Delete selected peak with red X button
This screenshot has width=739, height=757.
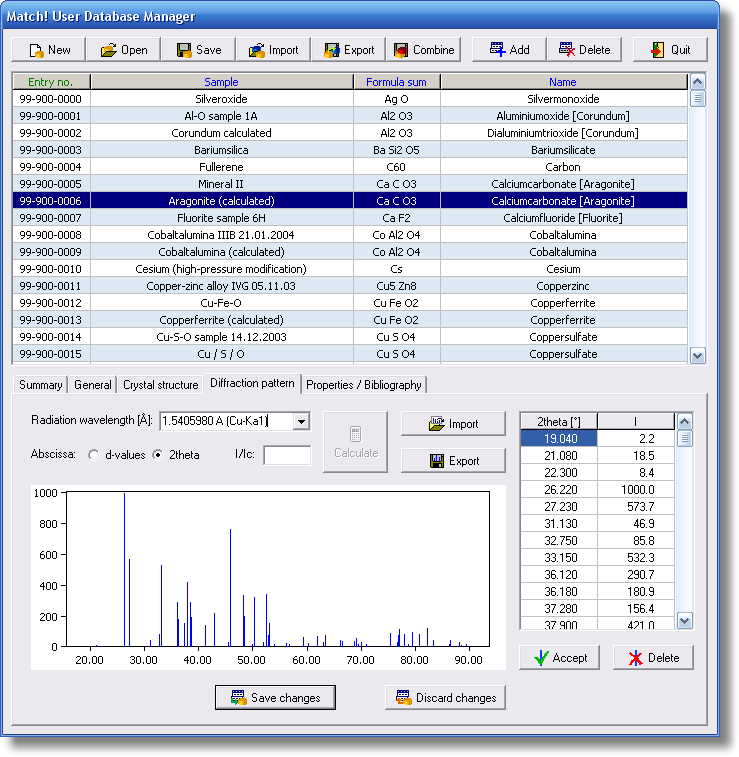click(x=653, y=658)
